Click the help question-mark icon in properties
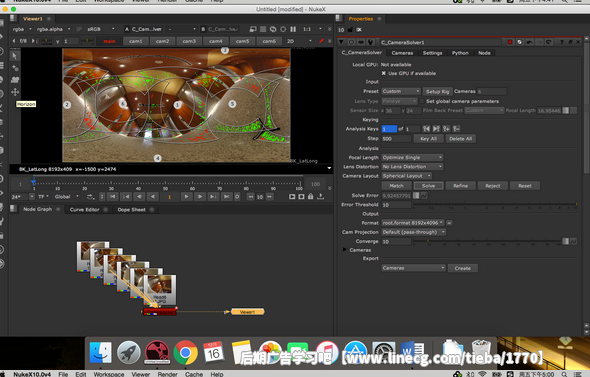The image size is (590, 377). [x=562, y=42]
